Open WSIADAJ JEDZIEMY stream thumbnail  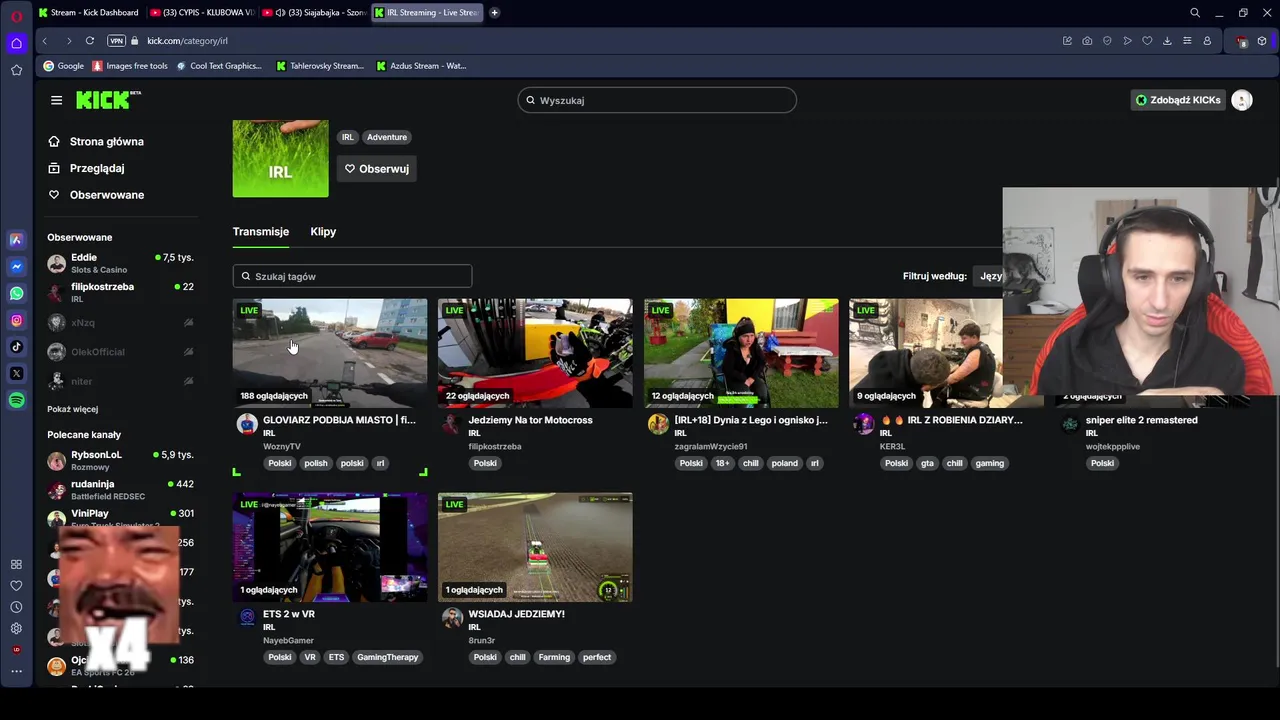(535, 547)
